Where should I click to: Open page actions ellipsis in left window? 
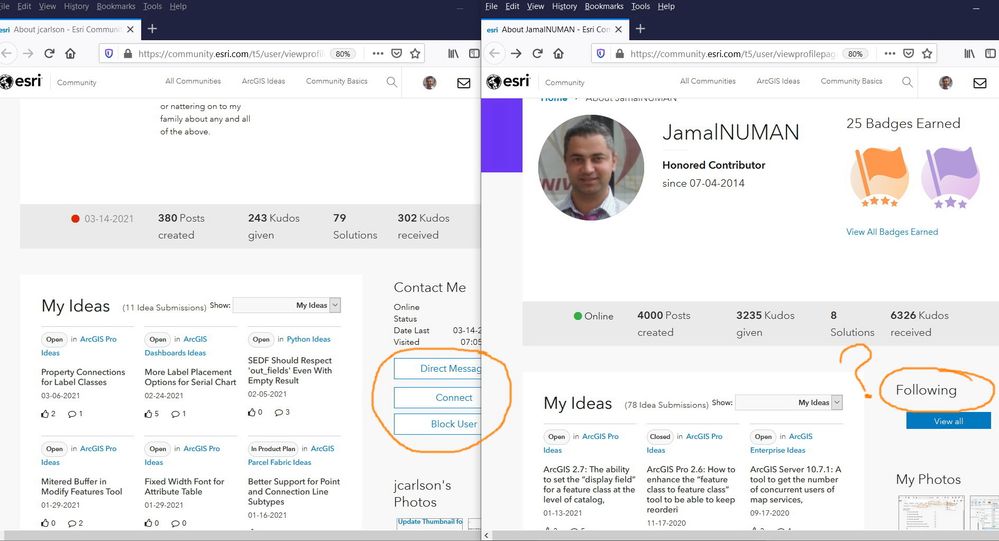pyautogui.click(x=378, y=54)
